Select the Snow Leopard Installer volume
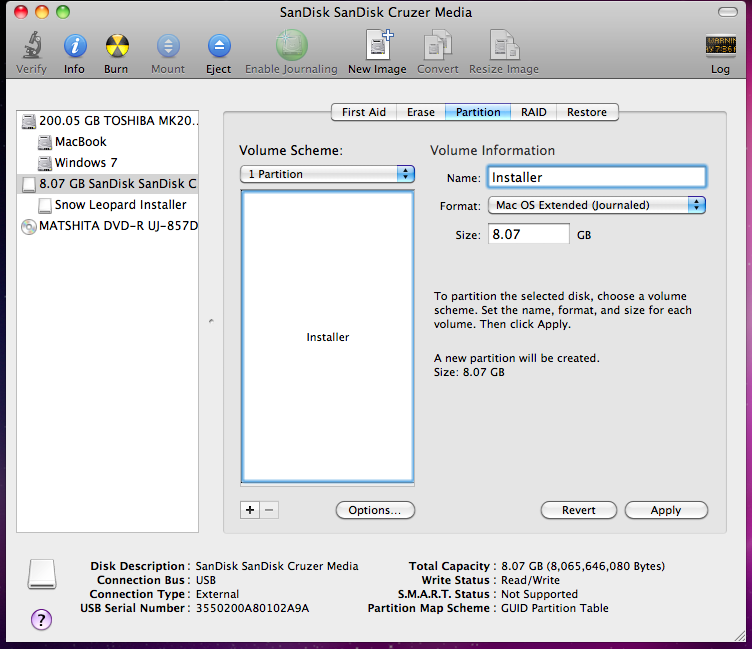752x649 pixels. click(x=108, y=205)
